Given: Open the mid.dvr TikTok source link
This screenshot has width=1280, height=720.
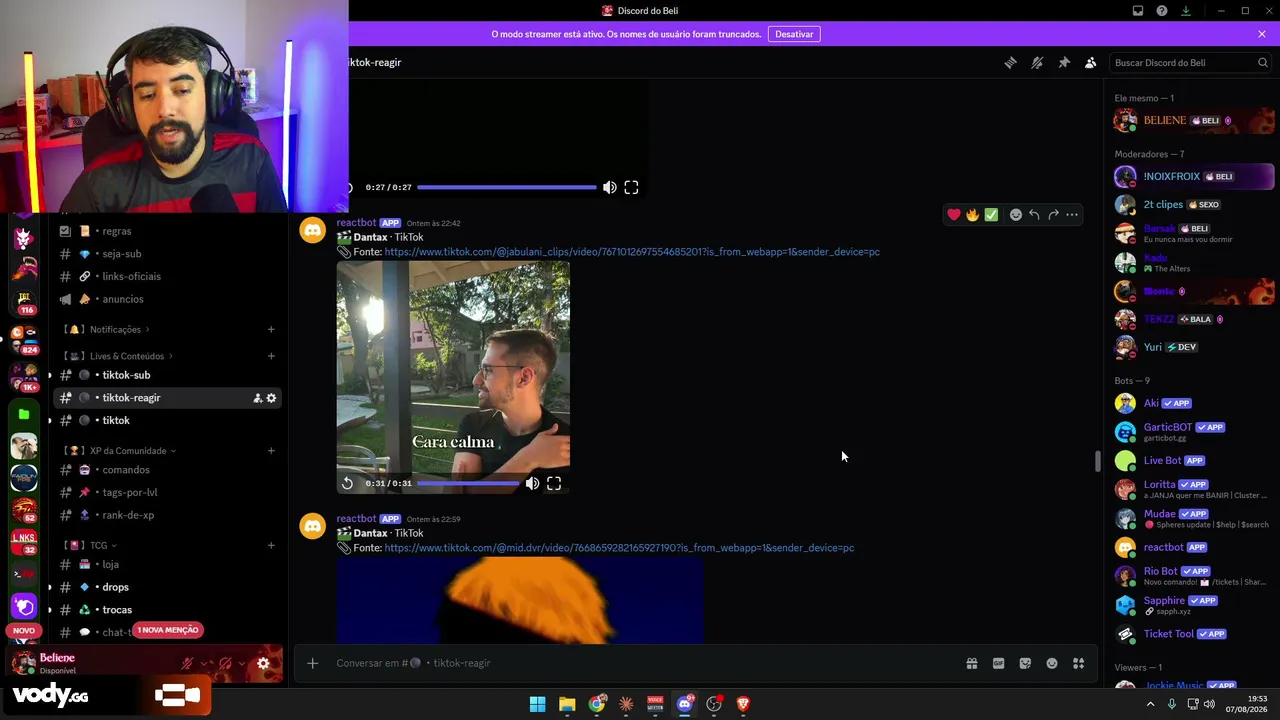Looking at the screenshot, I should pos(619,548).
